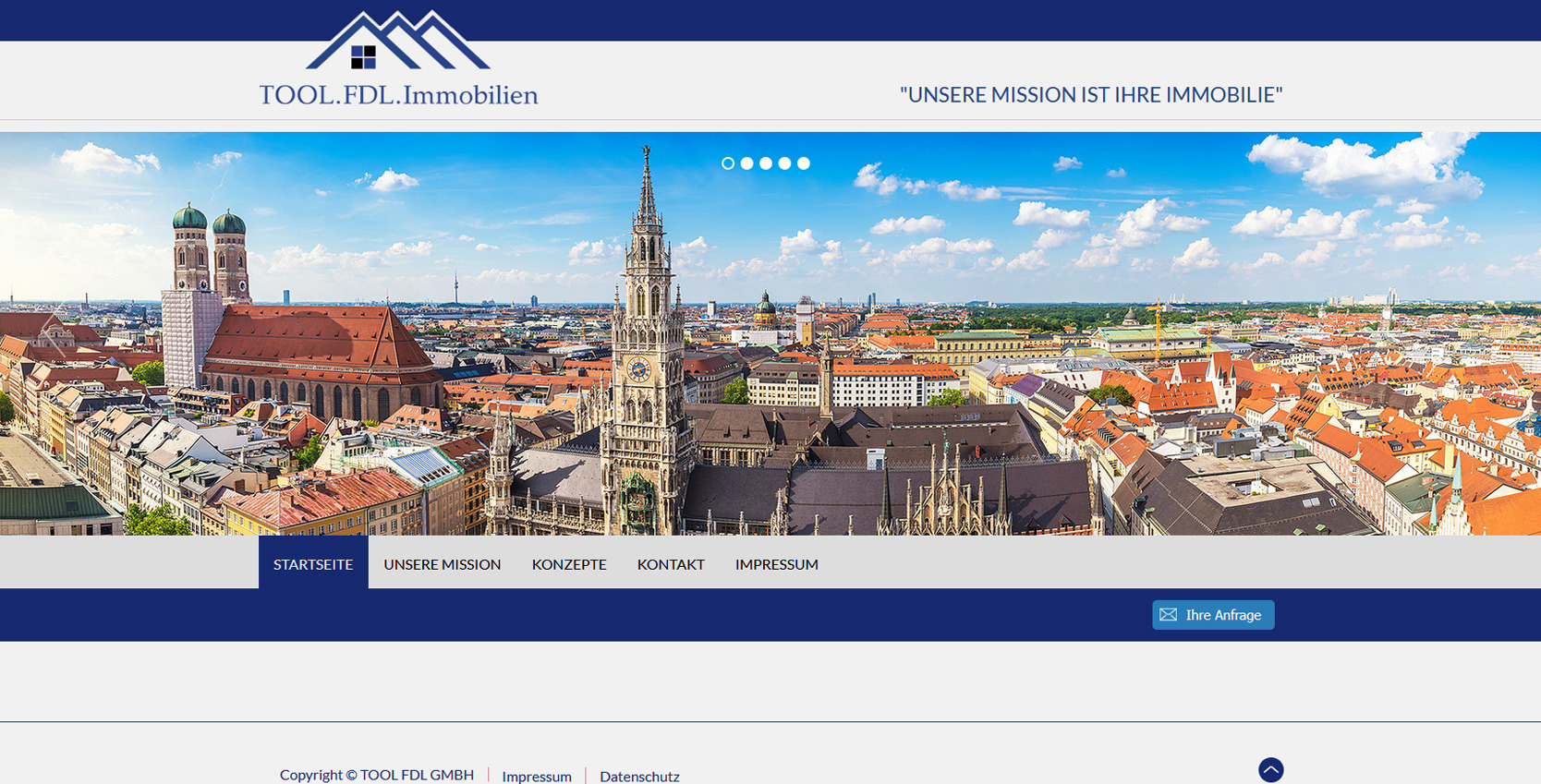
Task: Select Impressum in the navigation bar
Action: tap(777, 564)
